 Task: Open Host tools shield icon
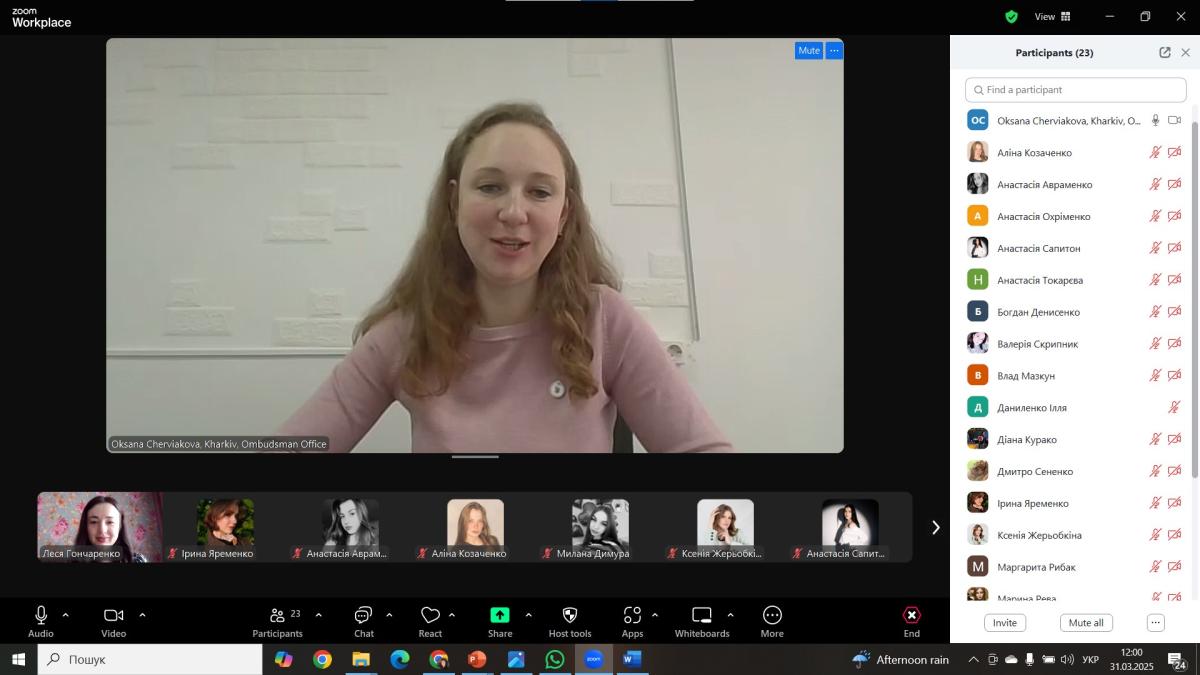(570, 615)
